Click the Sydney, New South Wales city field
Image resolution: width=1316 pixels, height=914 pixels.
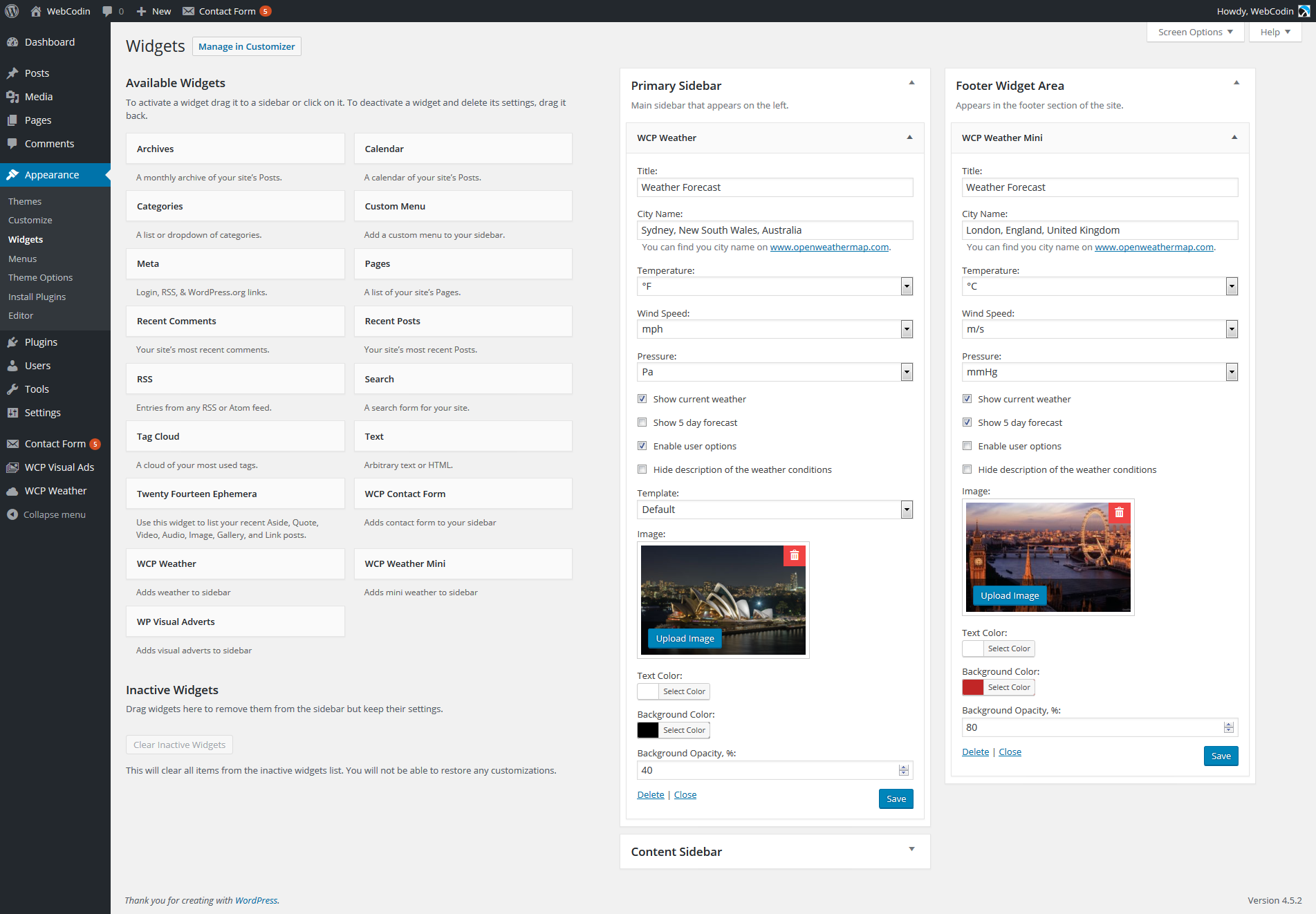coord(775,230)
